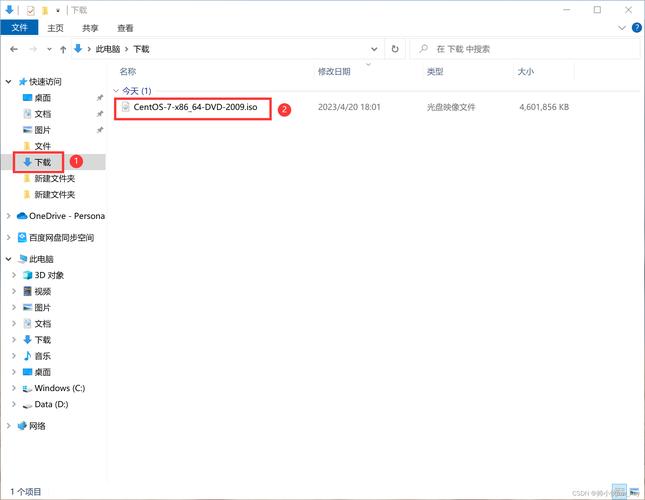
Task: Expand the OneDrive - Personal node
Action: click(x=8, y=215)
